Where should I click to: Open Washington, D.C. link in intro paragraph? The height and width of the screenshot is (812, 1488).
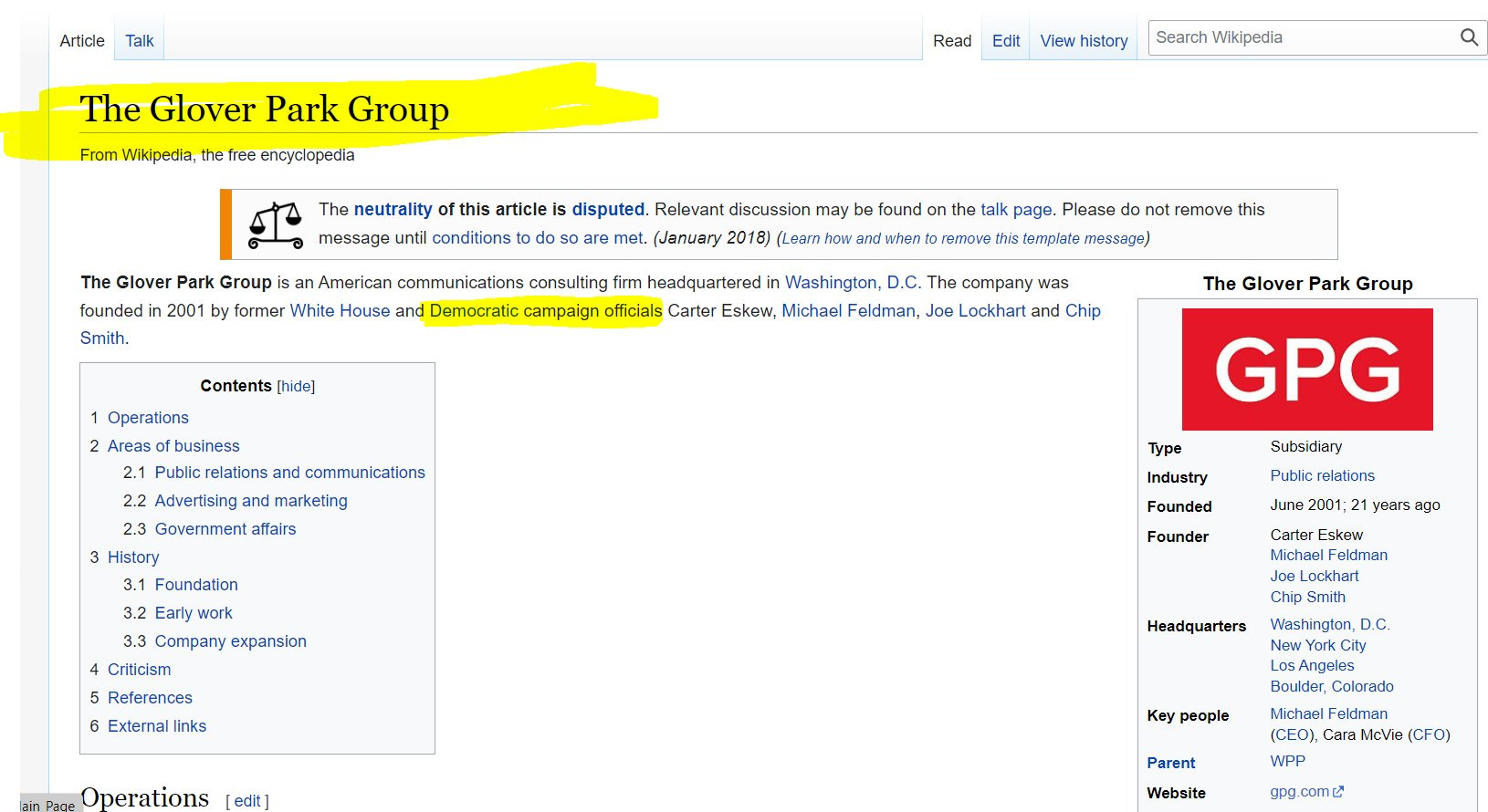[853, 283]
